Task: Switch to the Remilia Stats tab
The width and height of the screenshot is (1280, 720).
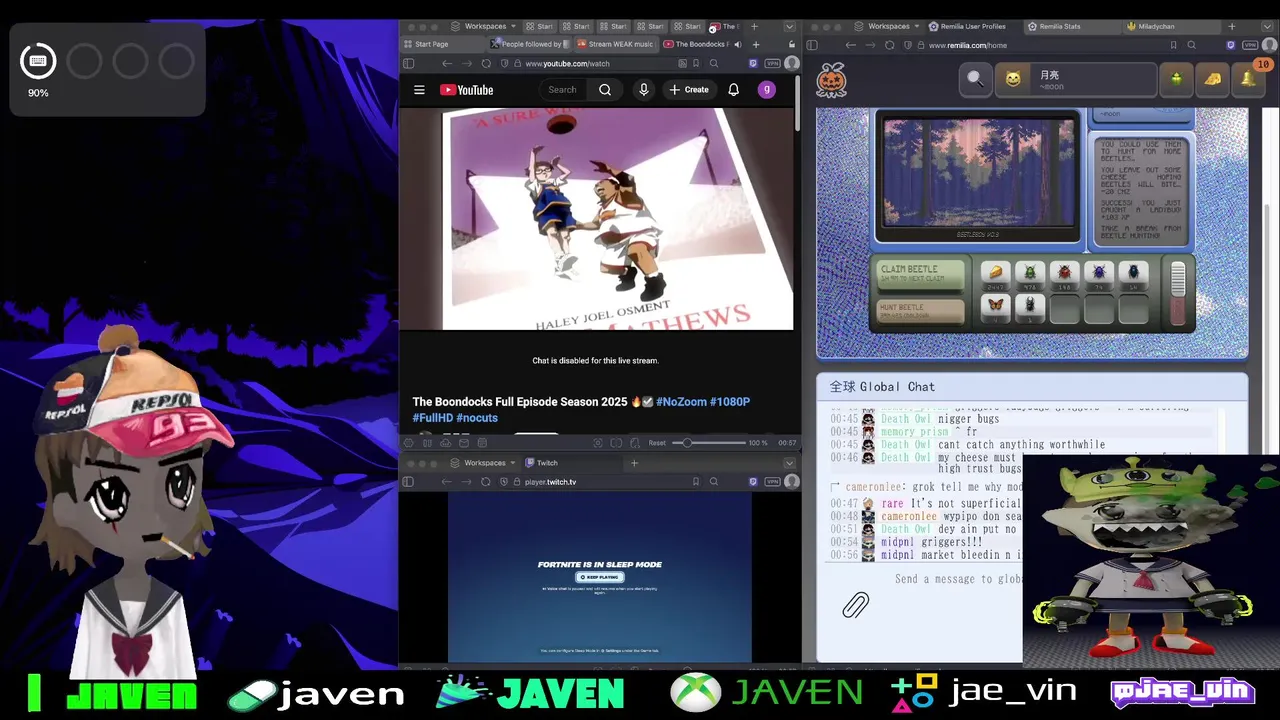Action: coord(1073,27)
